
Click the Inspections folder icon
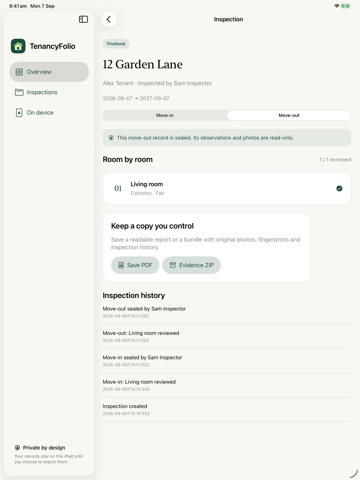coord(19,92)
